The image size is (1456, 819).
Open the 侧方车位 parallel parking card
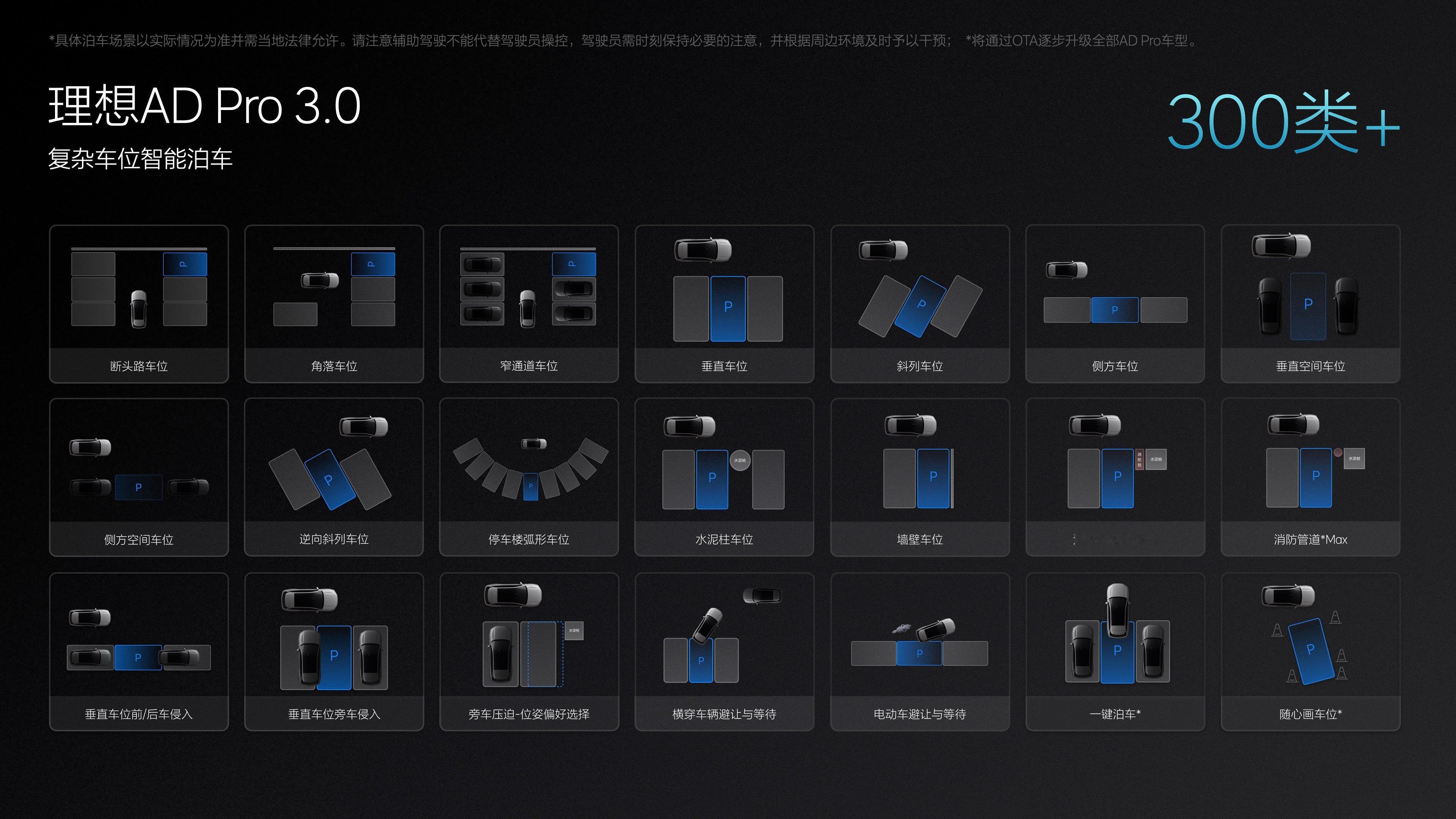(x=1115, y=304)
